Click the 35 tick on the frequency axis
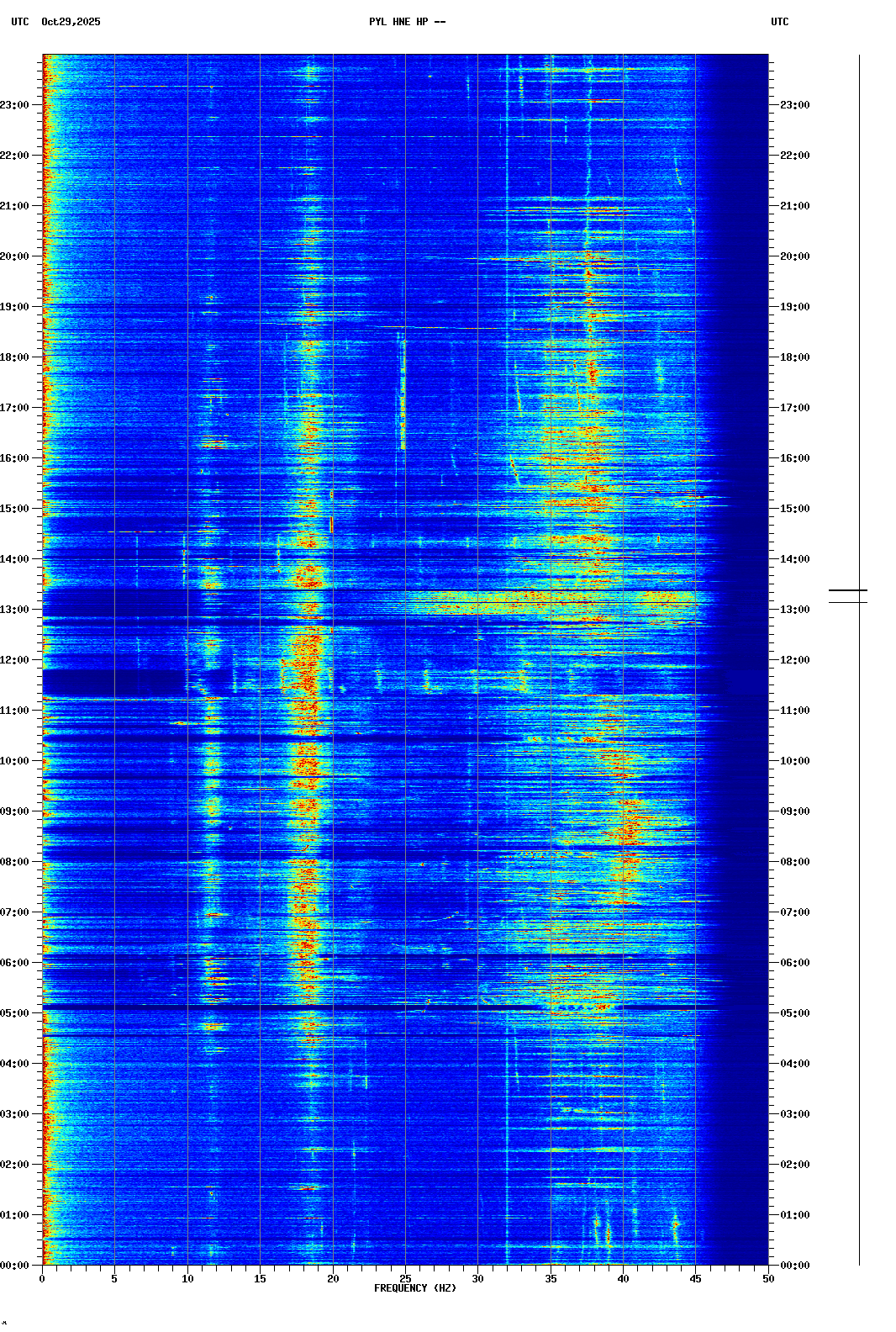 [551, 1278]
